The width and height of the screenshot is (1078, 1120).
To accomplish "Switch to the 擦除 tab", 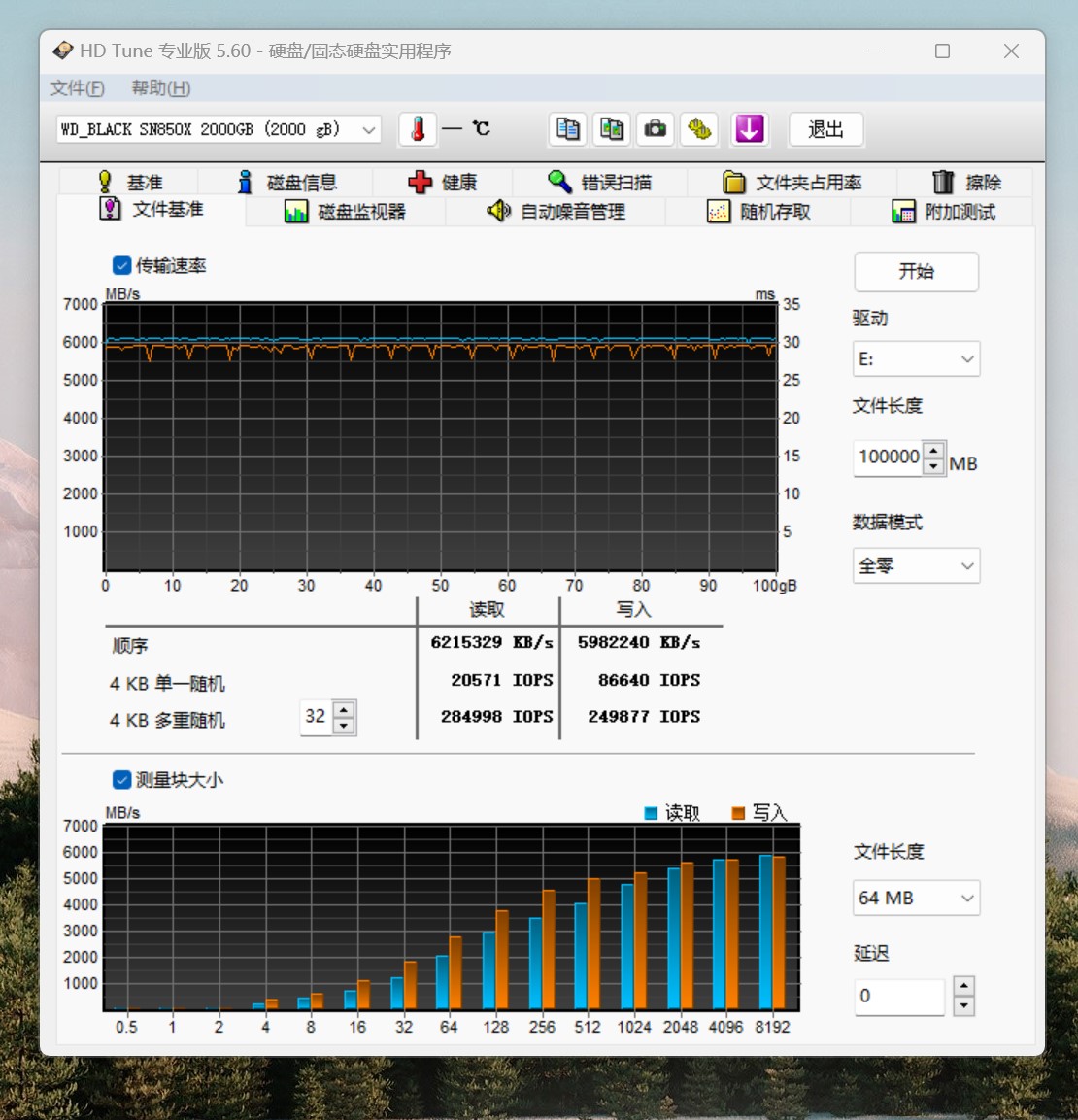I will click(x=966, y=183).
